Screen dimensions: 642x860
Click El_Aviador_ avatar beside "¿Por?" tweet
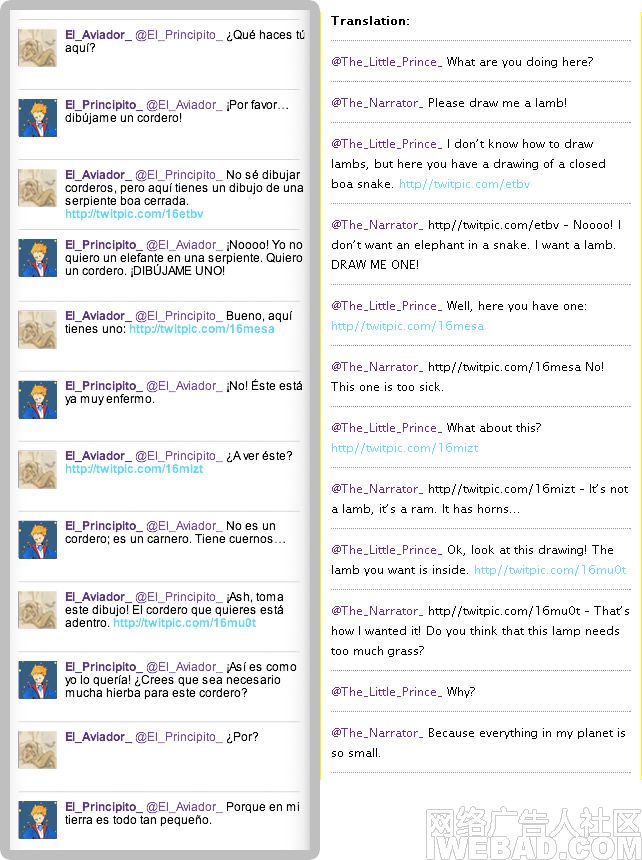click(37, 750)
